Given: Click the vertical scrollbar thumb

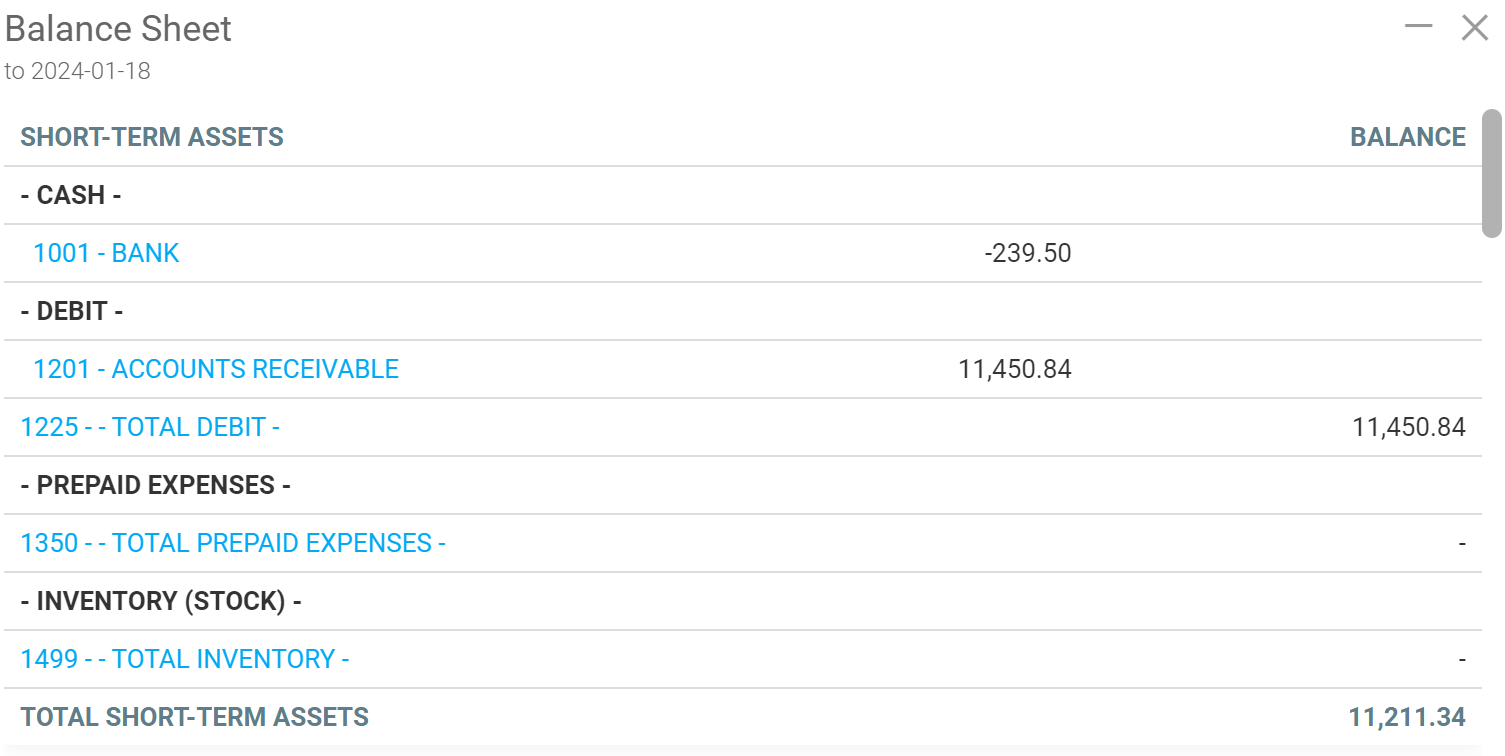Looking at the screenshot, I should click(1491, 172).
